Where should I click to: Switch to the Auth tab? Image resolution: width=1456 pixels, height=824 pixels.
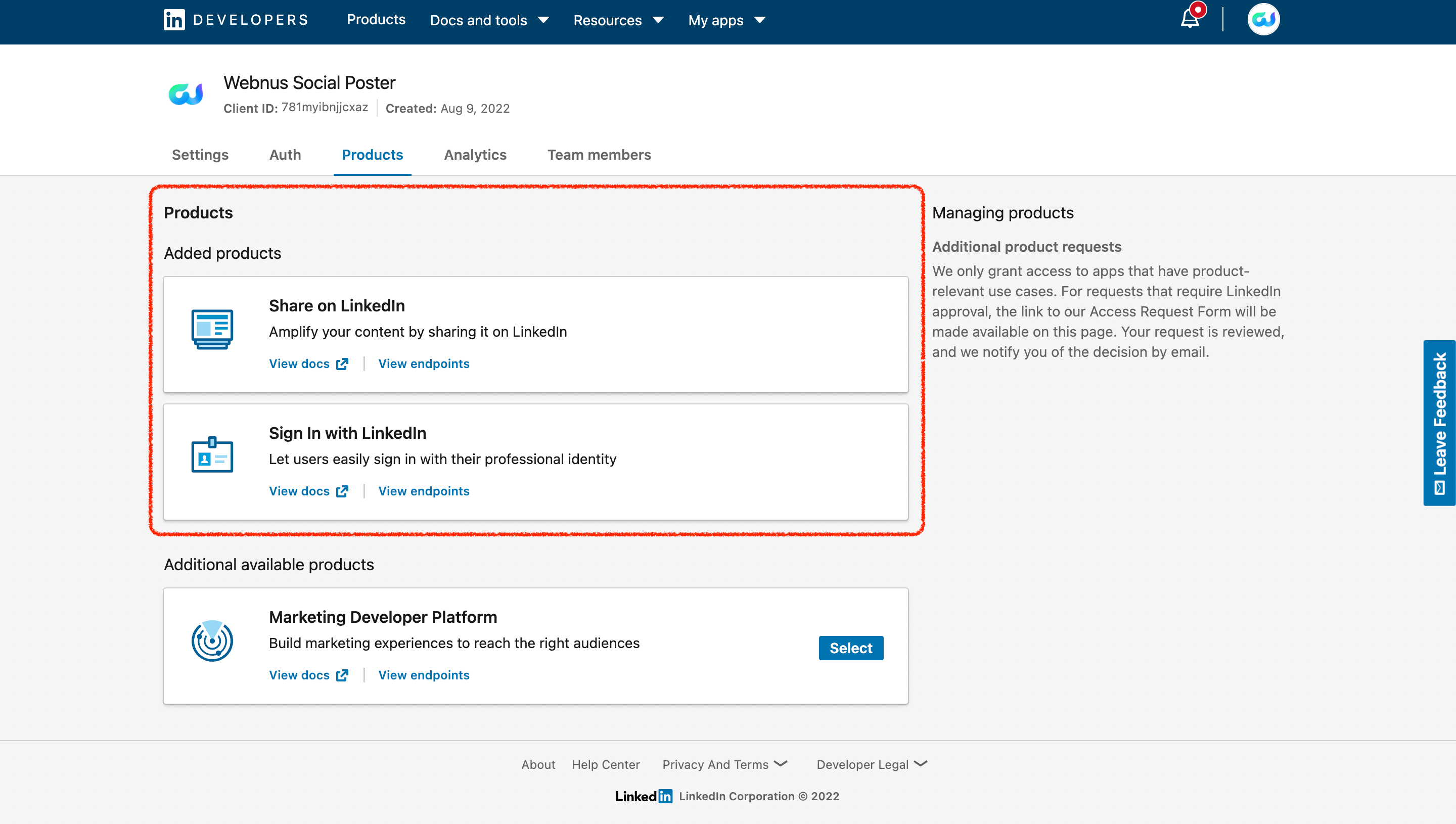coord(285,155)
